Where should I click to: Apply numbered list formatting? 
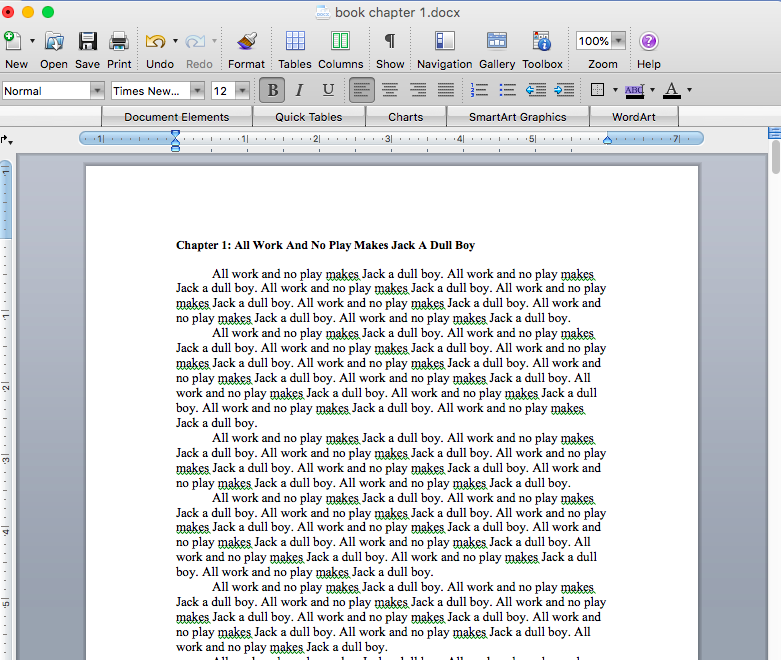pyautogui.click(x=479, y=90)
